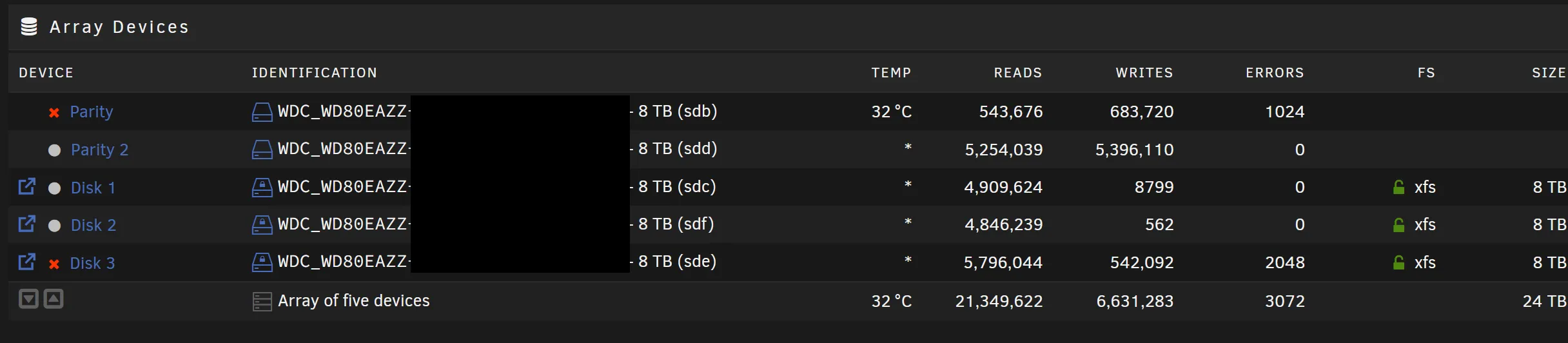
Task: Open the Parity device link
Action: tap(91, 112)
